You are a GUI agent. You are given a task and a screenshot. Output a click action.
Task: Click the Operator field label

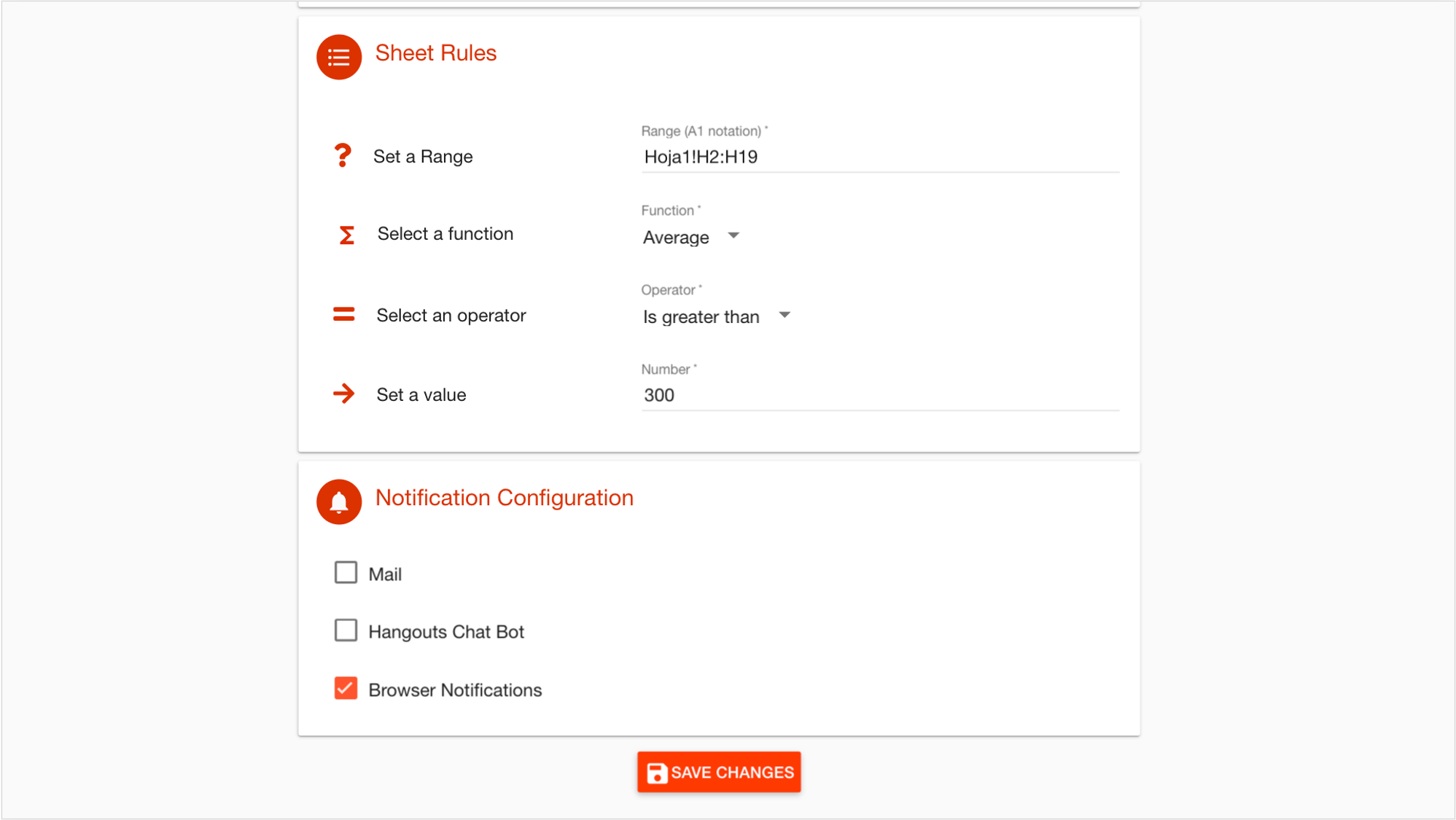pyautogui.click(x=671, y=290)
